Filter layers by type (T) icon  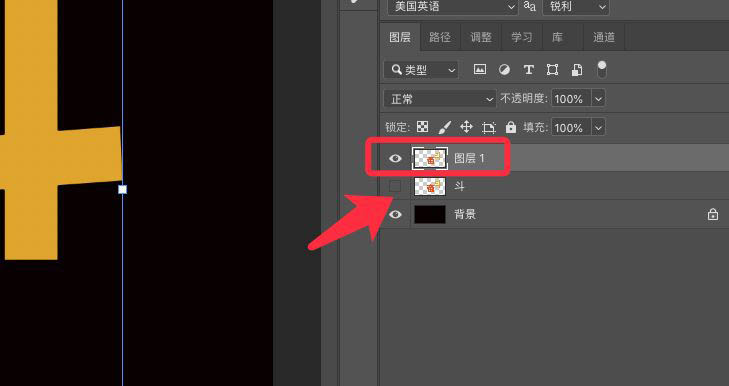tap(528, 70)
